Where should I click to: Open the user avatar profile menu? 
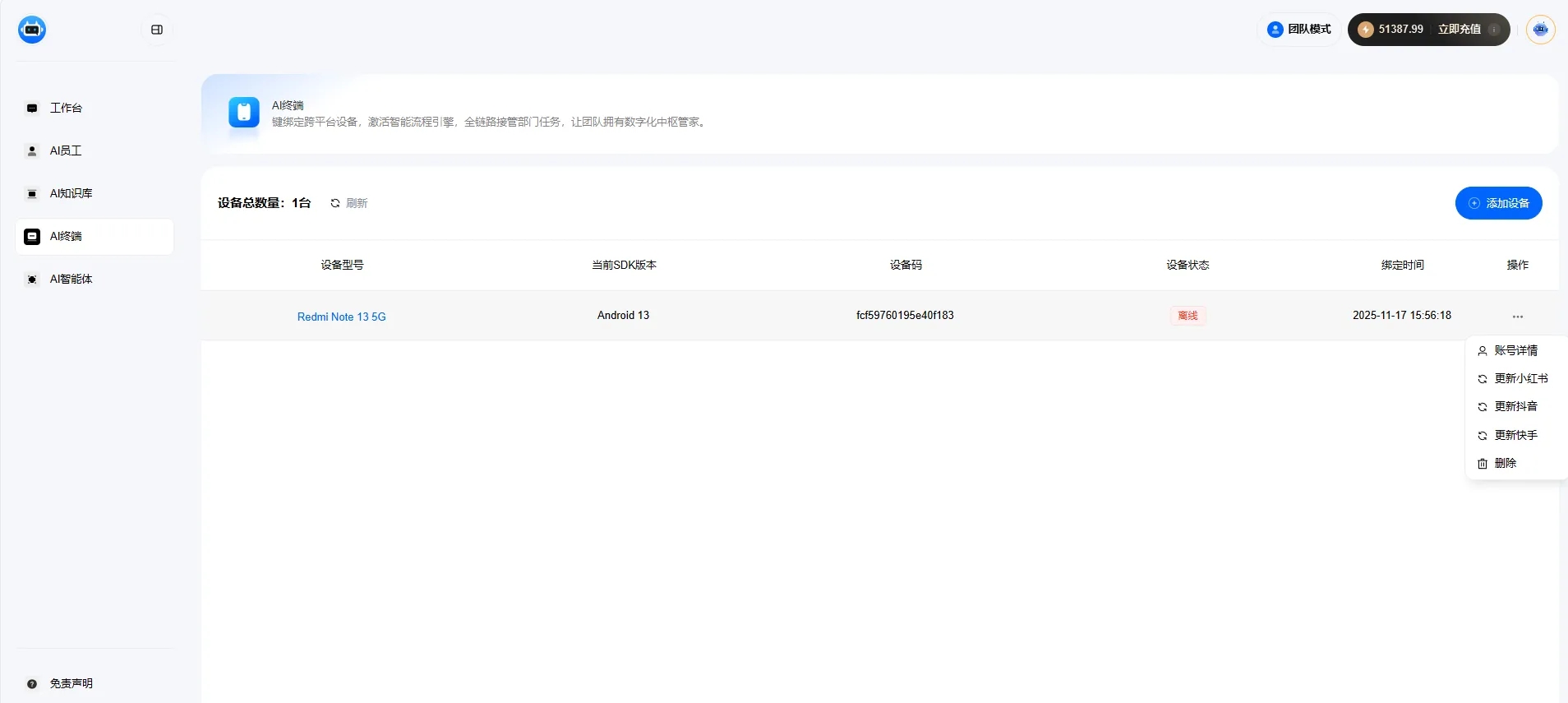point(1540,30)
